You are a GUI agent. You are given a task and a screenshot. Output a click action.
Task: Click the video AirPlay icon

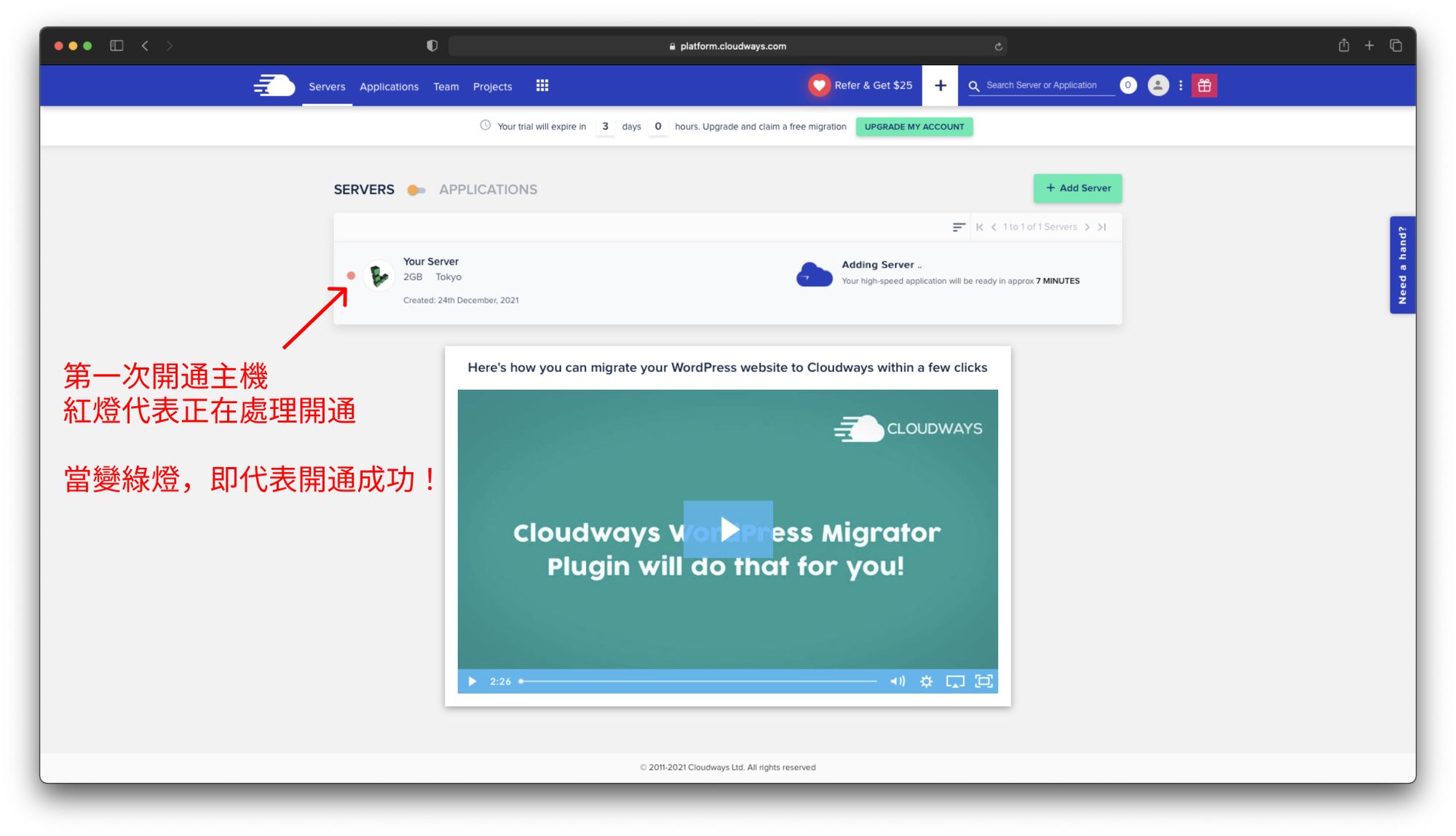click(955, 681)
